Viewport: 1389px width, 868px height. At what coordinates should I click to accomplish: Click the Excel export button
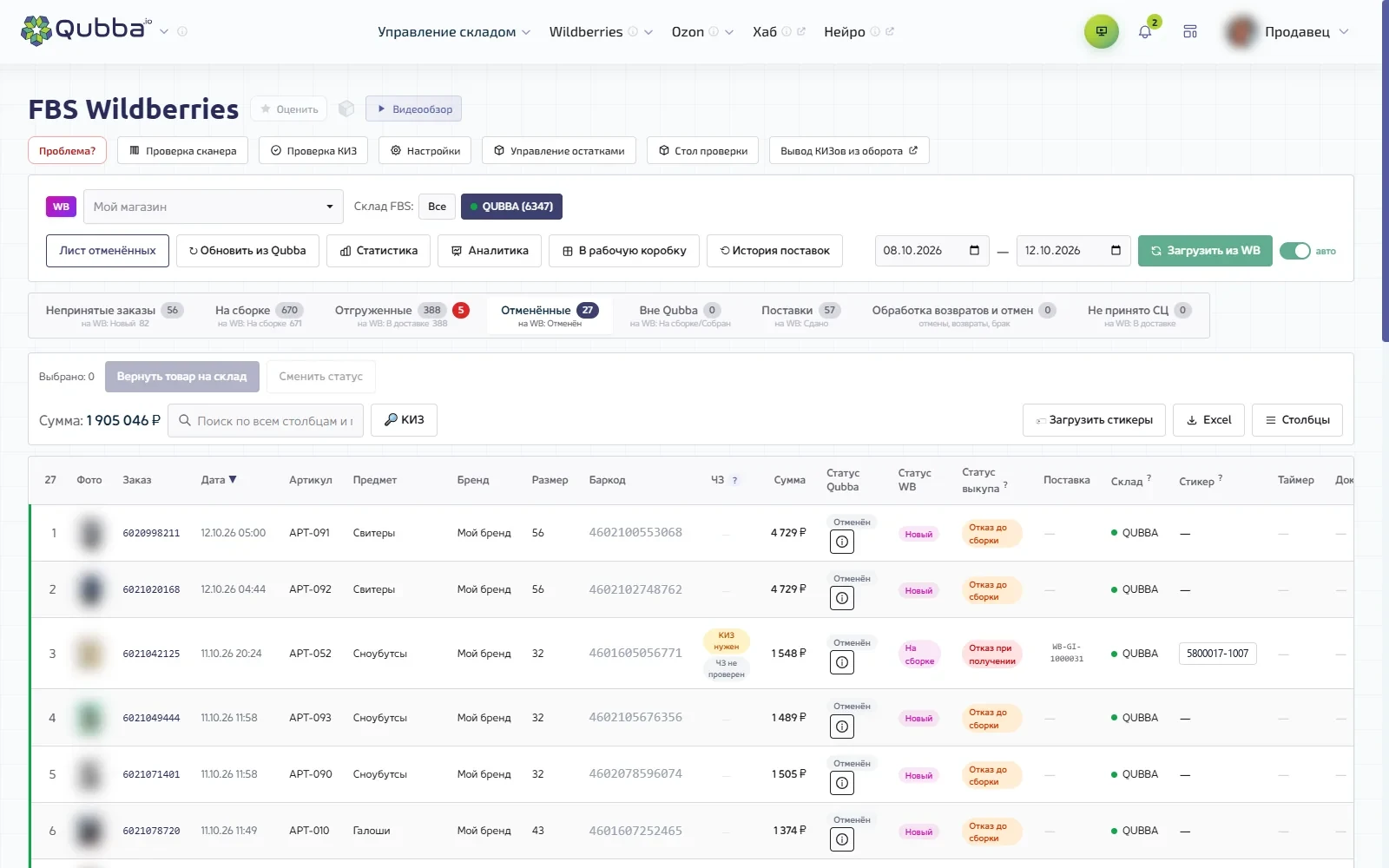[1208, 420]
